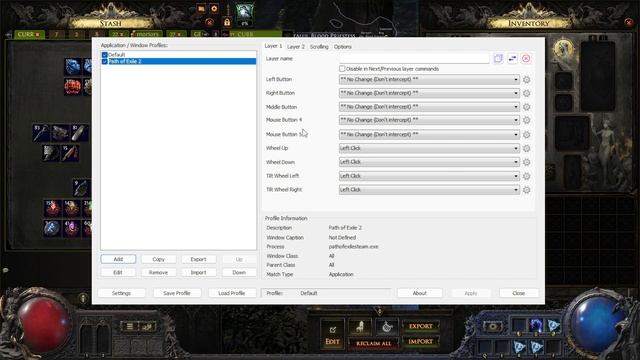Switch to the Options tab

click(342, 47)
